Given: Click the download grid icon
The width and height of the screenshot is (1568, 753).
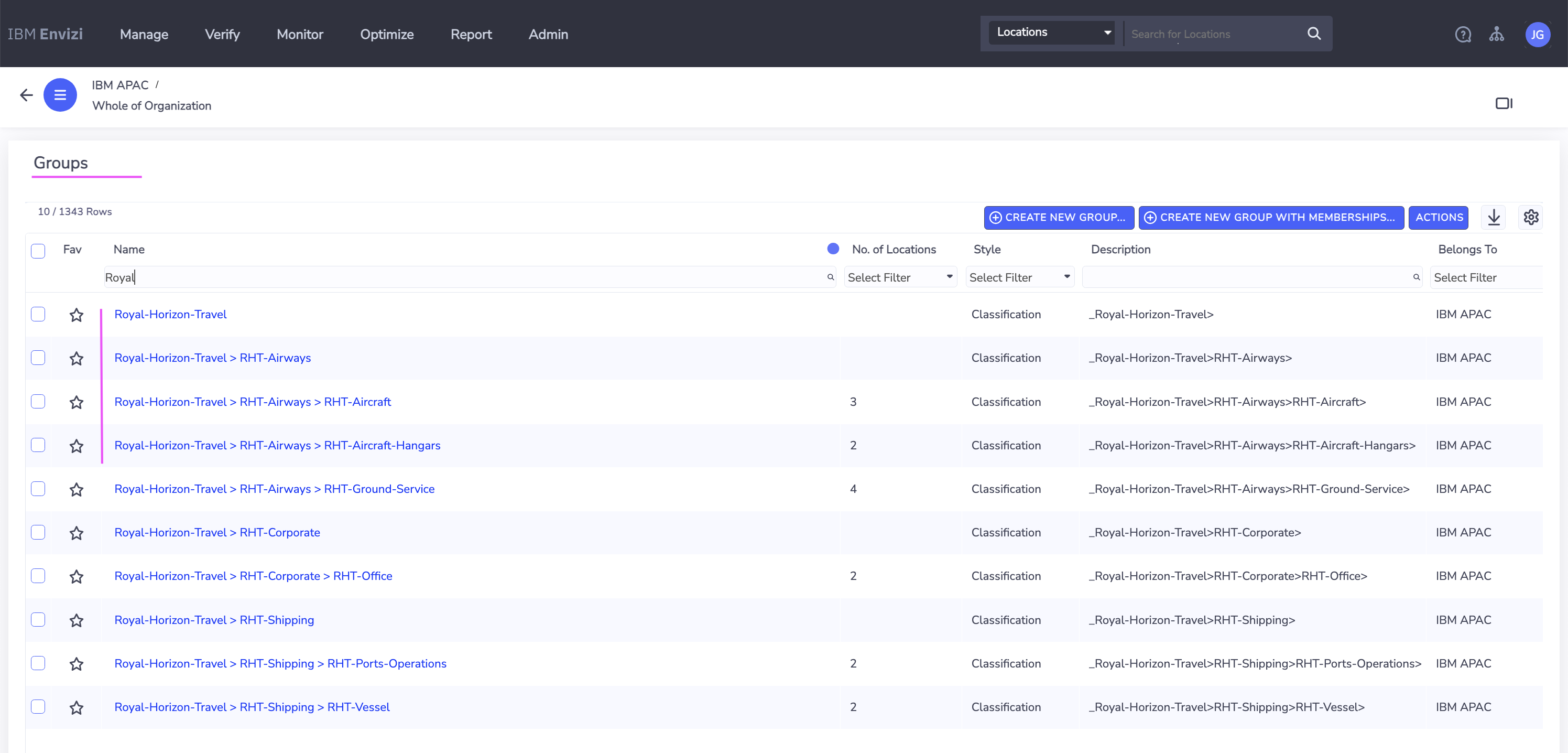Looking at the screenshot, I should click(x=1494, y=218).
